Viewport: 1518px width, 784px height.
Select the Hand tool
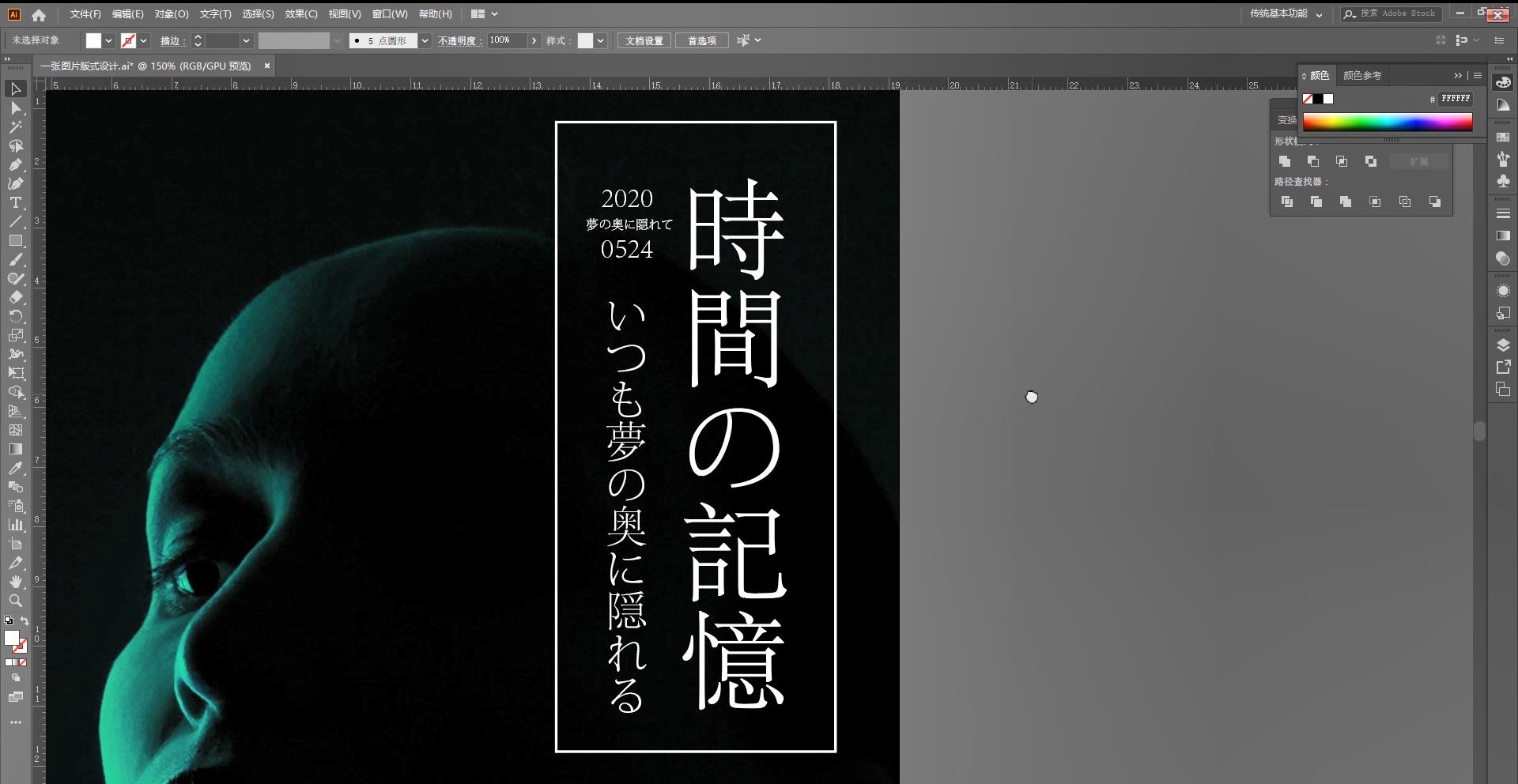(16, 582)
